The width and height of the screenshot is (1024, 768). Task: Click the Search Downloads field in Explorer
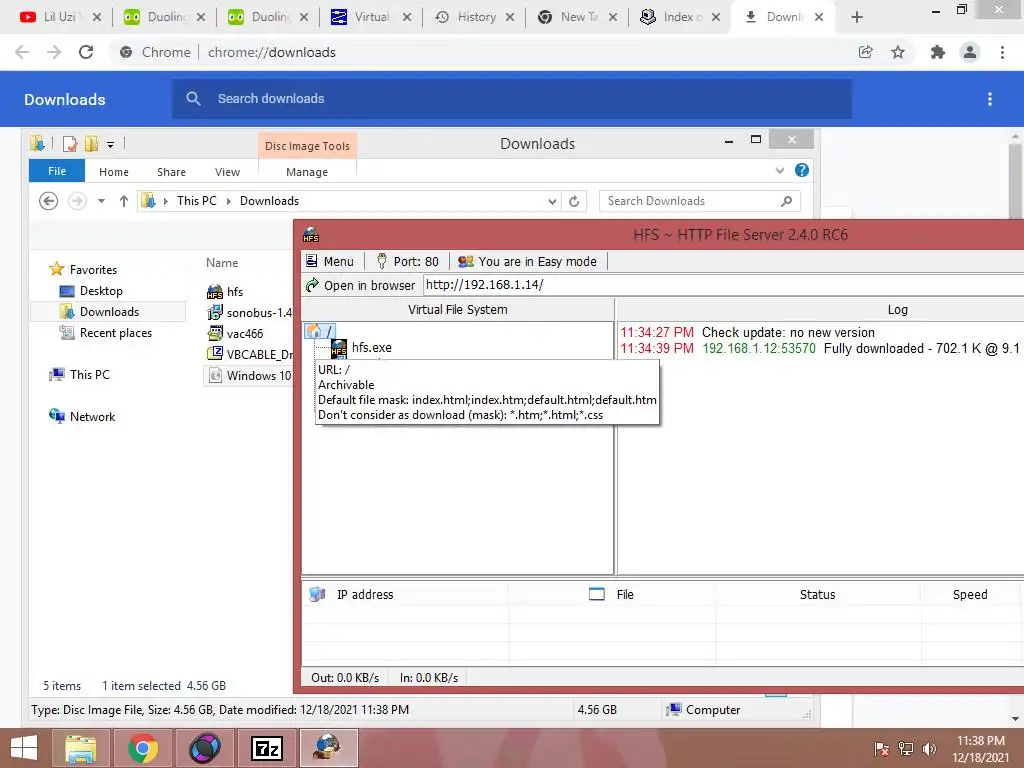pos(699,201)
